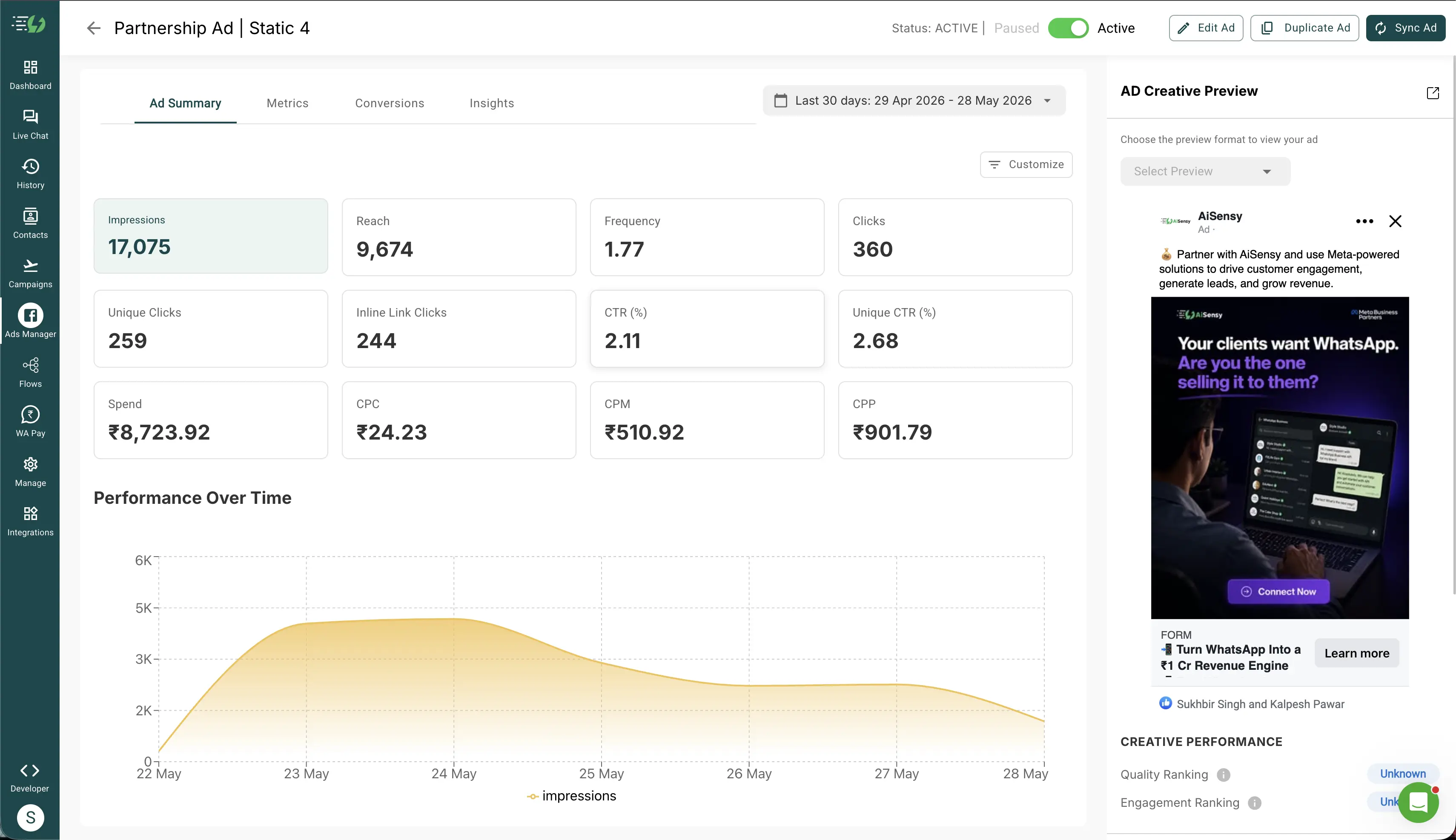This screenshot has height=840, width=1456.
Task: Click the AiSensy logo at top left
Action: point(29,24)
